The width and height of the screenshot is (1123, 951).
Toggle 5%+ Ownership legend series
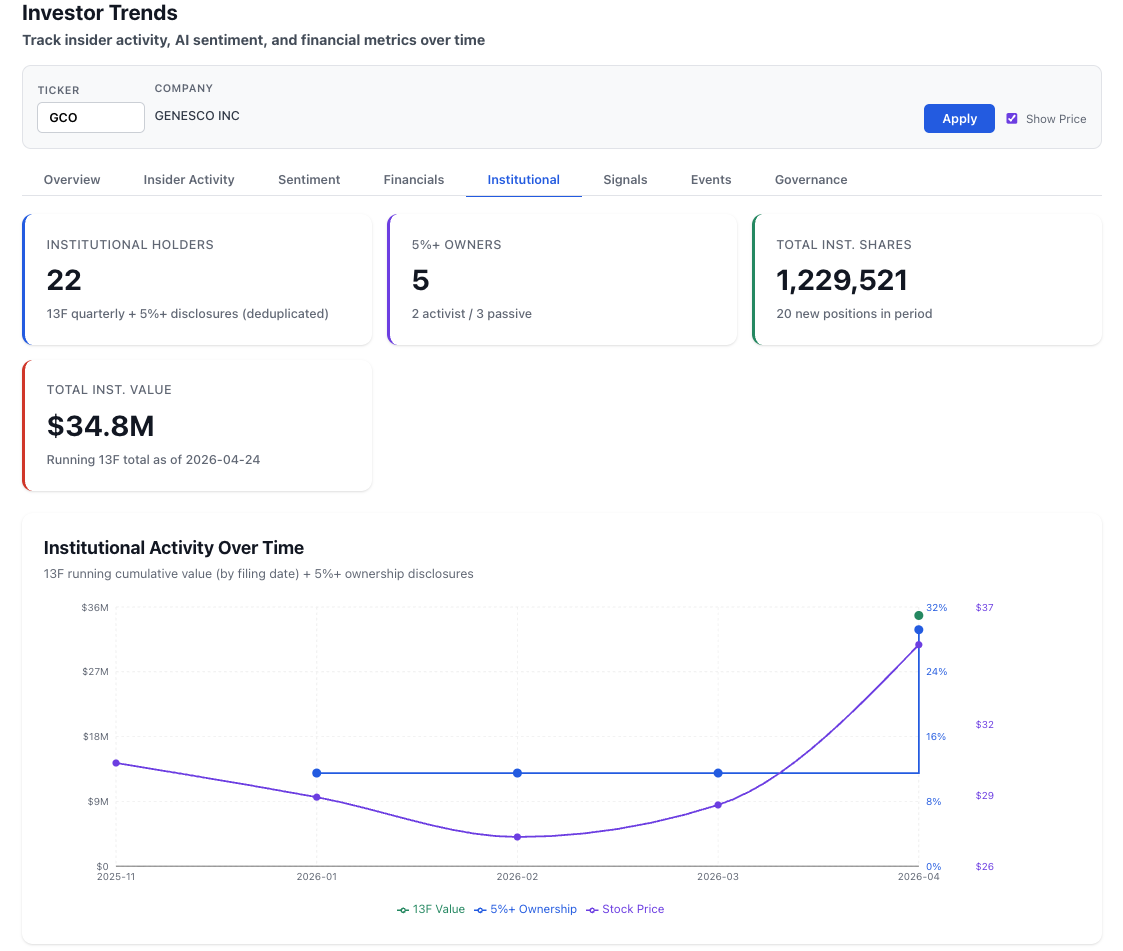pyautogui.click(x=526, y=909)
